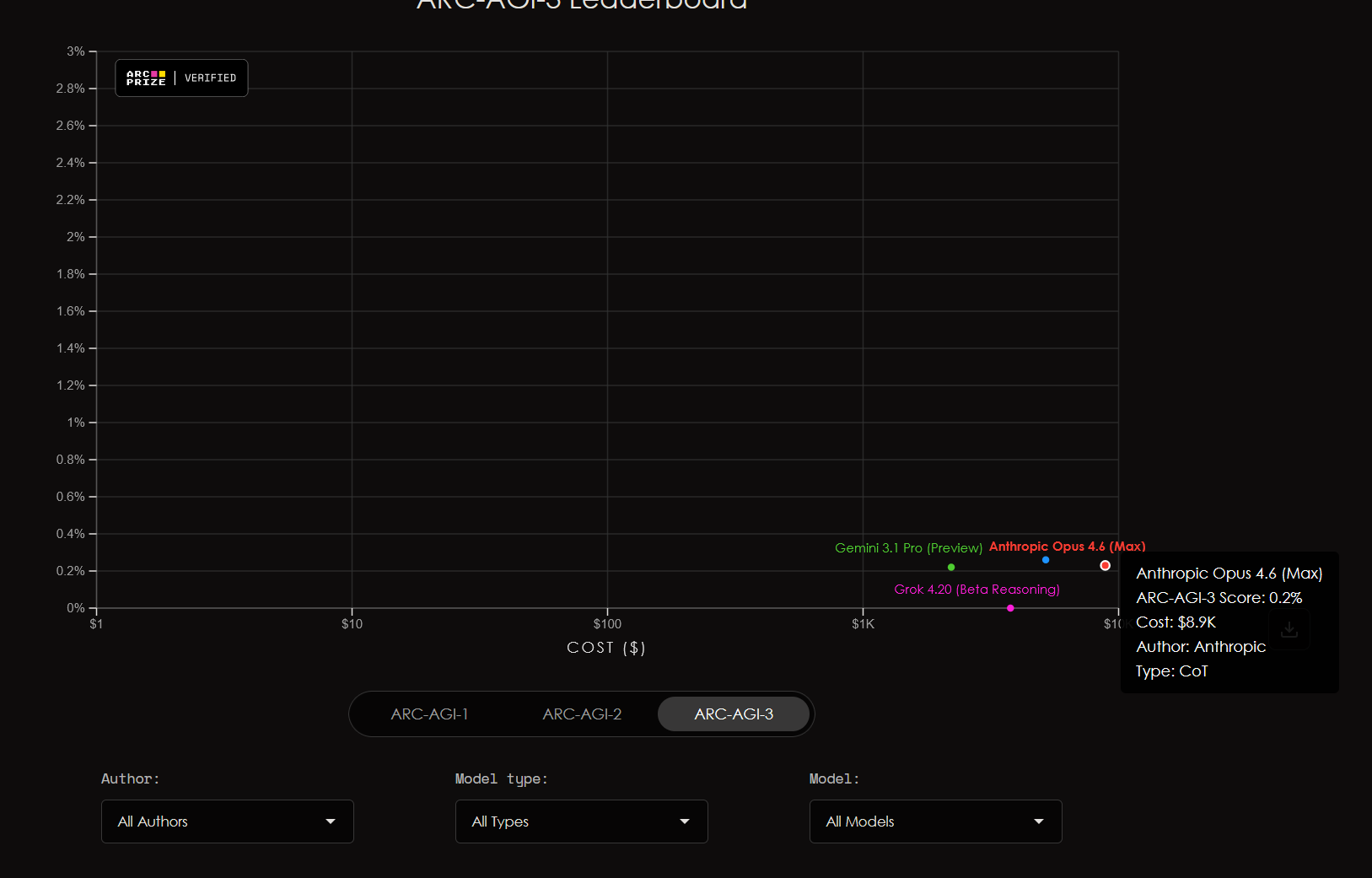Switch to the ARC-AGI-2 tab
The image size is (1372, 878).
pyautogui.click(x=582, y=714)
